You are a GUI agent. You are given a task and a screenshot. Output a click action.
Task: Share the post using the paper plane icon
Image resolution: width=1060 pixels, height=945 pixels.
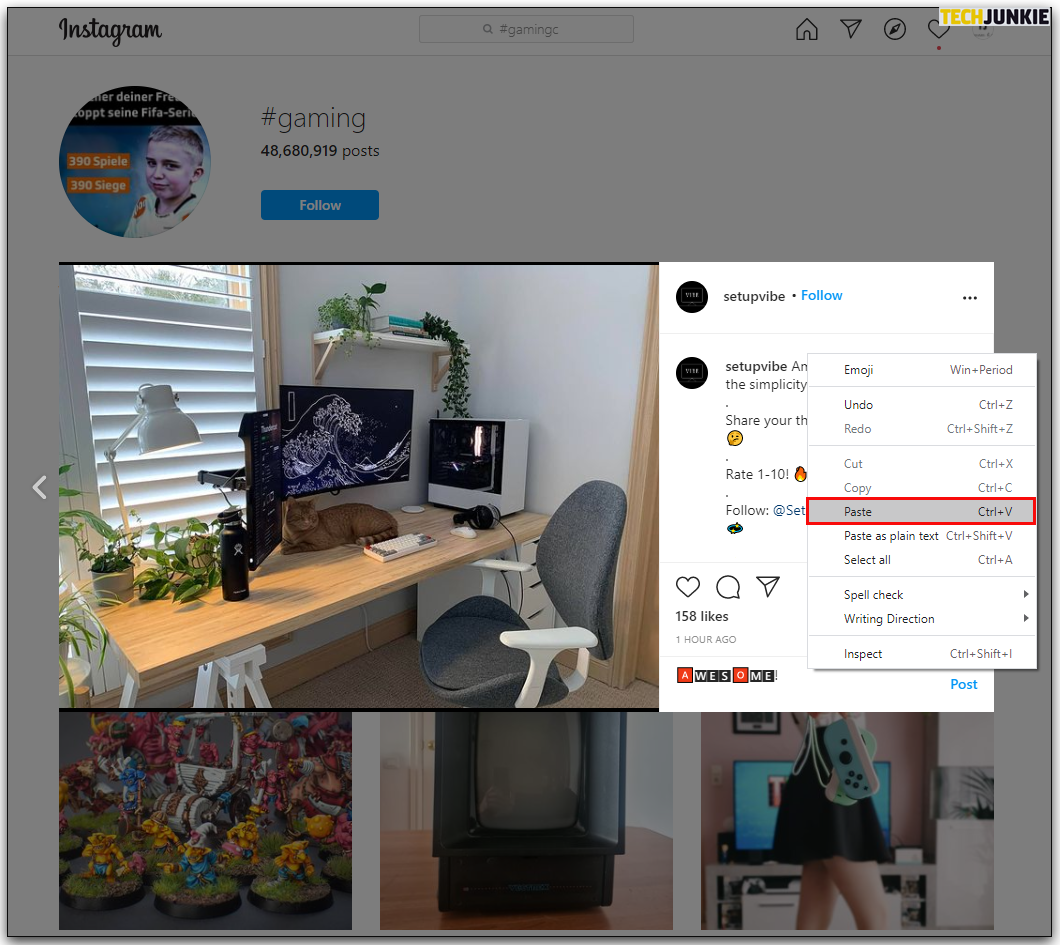pyautogui.click(x=768, y=587)
